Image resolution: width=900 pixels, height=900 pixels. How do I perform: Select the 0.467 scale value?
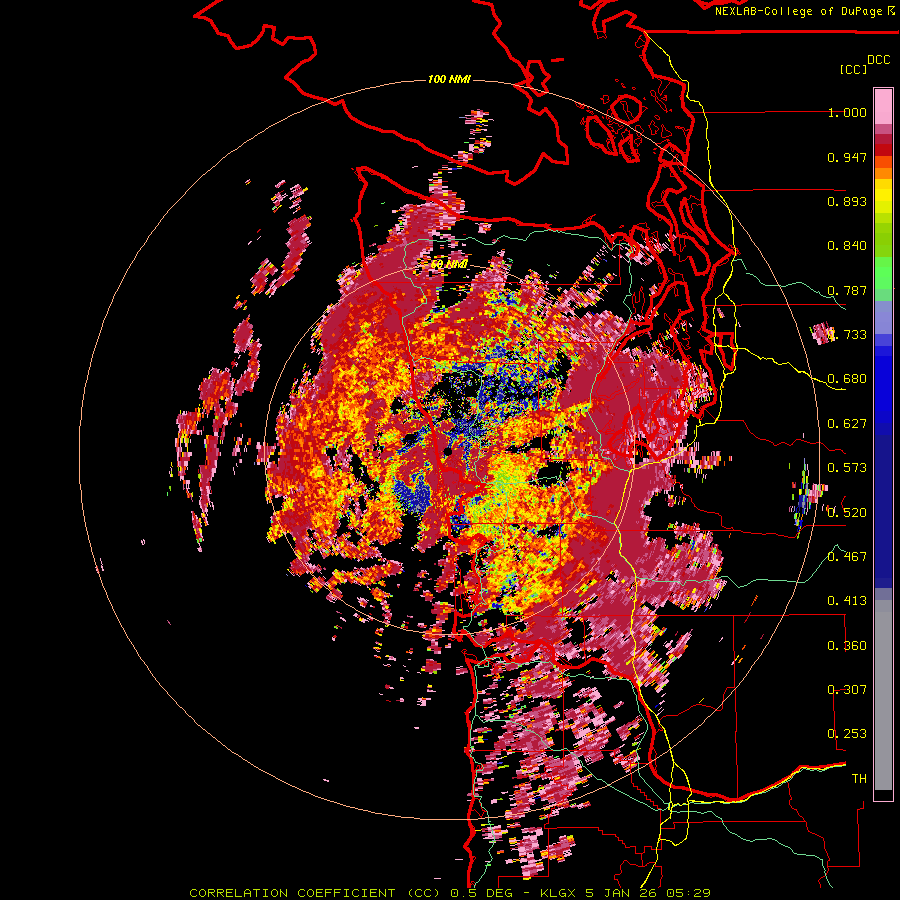tap(847, 556)
